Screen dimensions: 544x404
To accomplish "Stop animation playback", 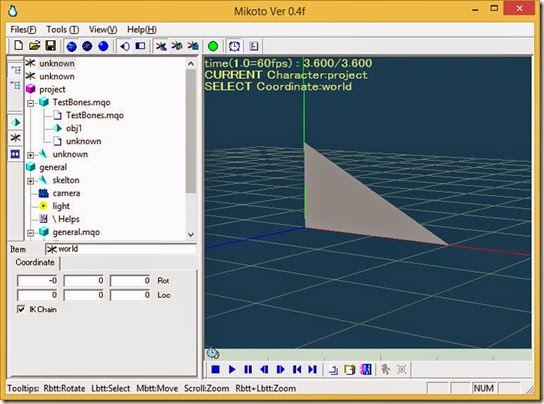I will coord(215,369).
